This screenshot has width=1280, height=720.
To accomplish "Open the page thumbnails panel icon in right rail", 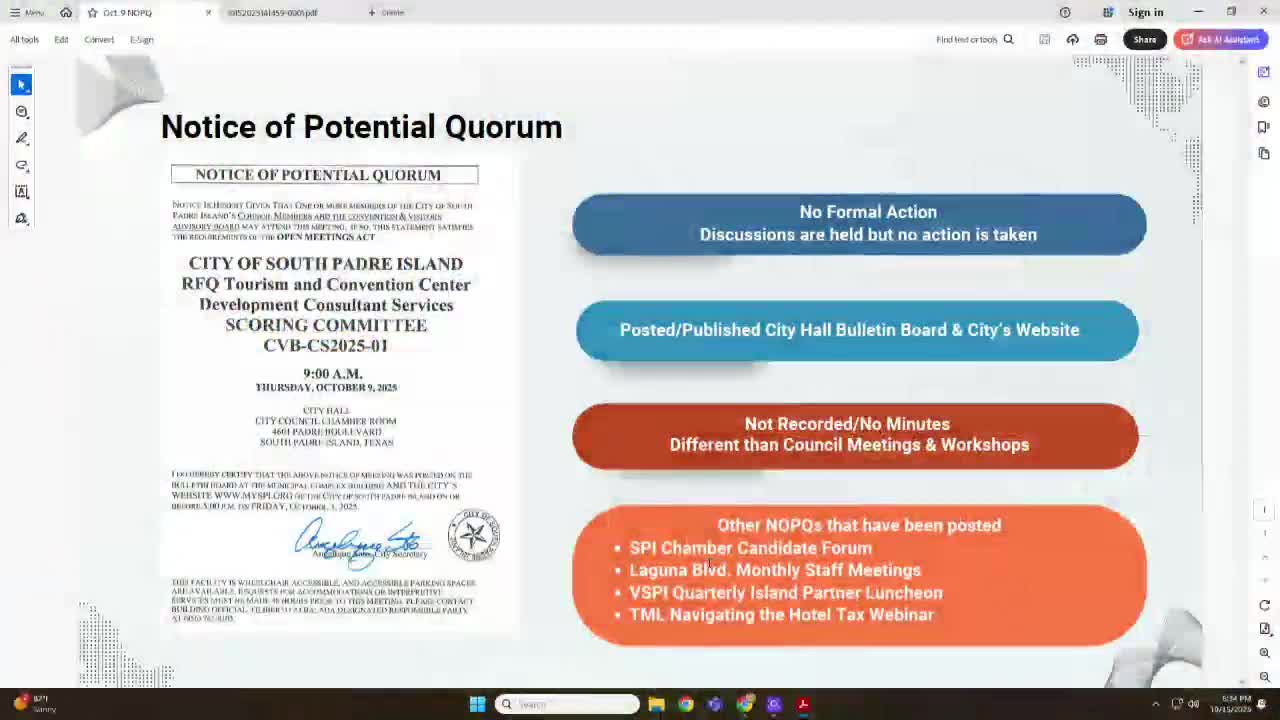I will [x=1264, y=153].
